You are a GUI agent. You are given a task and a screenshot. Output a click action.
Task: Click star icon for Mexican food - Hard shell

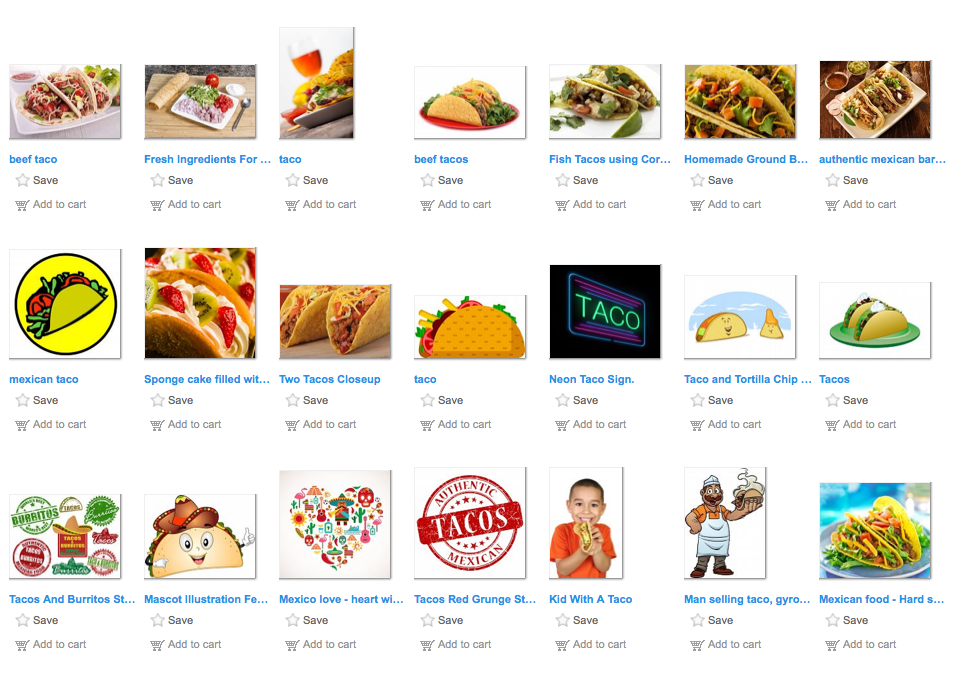832,620
